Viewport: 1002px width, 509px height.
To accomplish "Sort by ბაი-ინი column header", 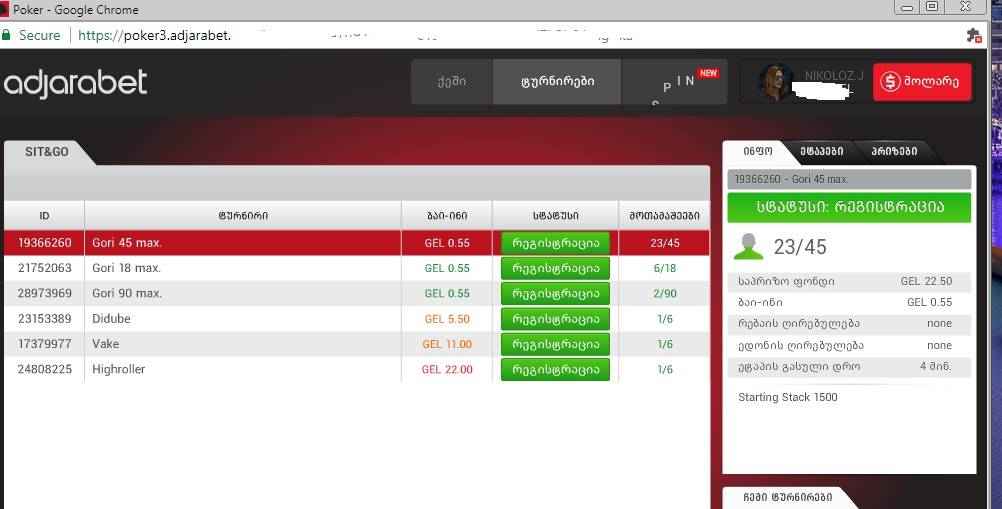I will click(447, 216).
